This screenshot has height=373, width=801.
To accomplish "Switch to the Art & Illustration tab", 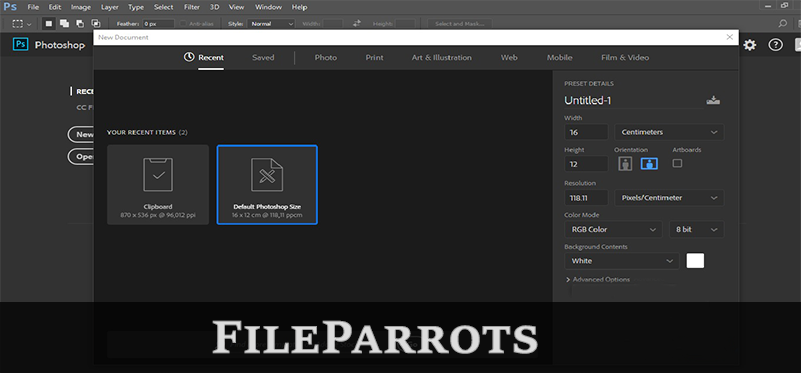I will 442,58.
